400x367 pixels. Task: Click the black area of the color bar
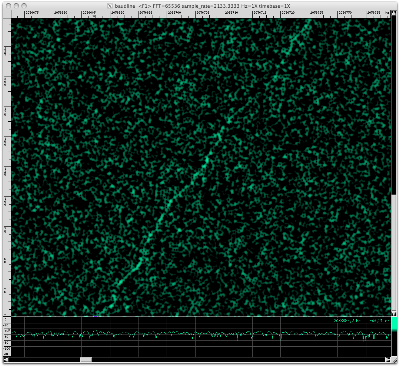tap(394, 343)
